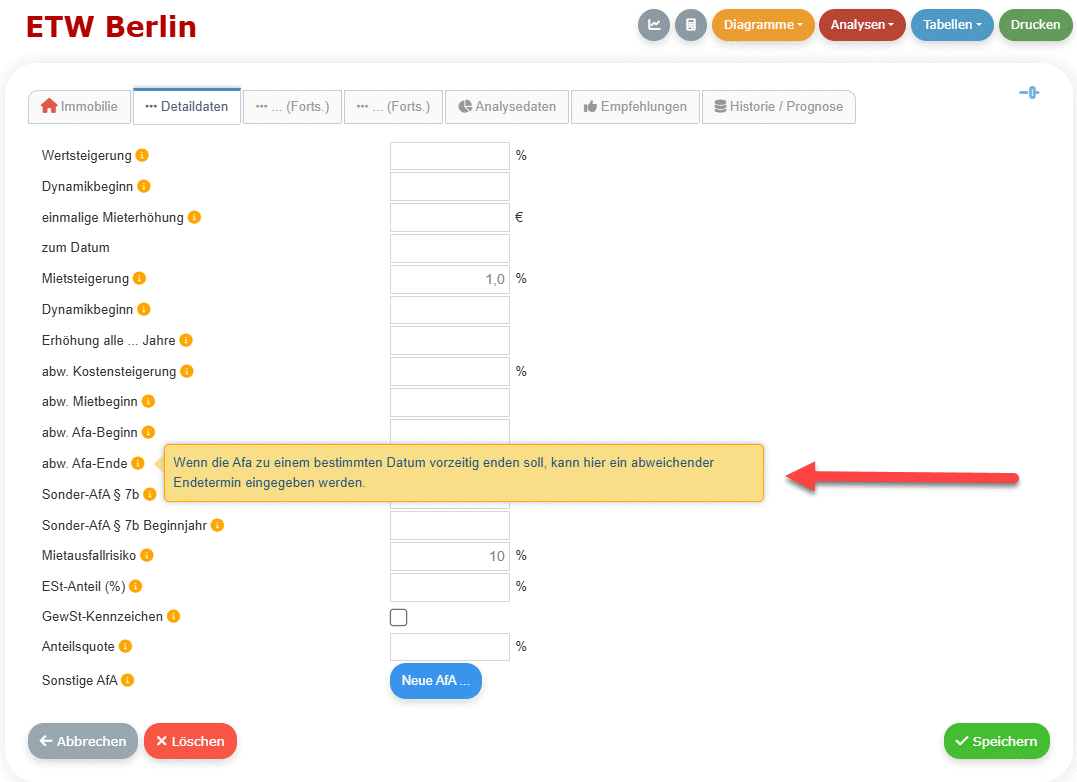This screenshot has height=782, width=1077.
Task: Toggle the GewSt-Kennzeichen checkbox
Action: pos(398,617)
